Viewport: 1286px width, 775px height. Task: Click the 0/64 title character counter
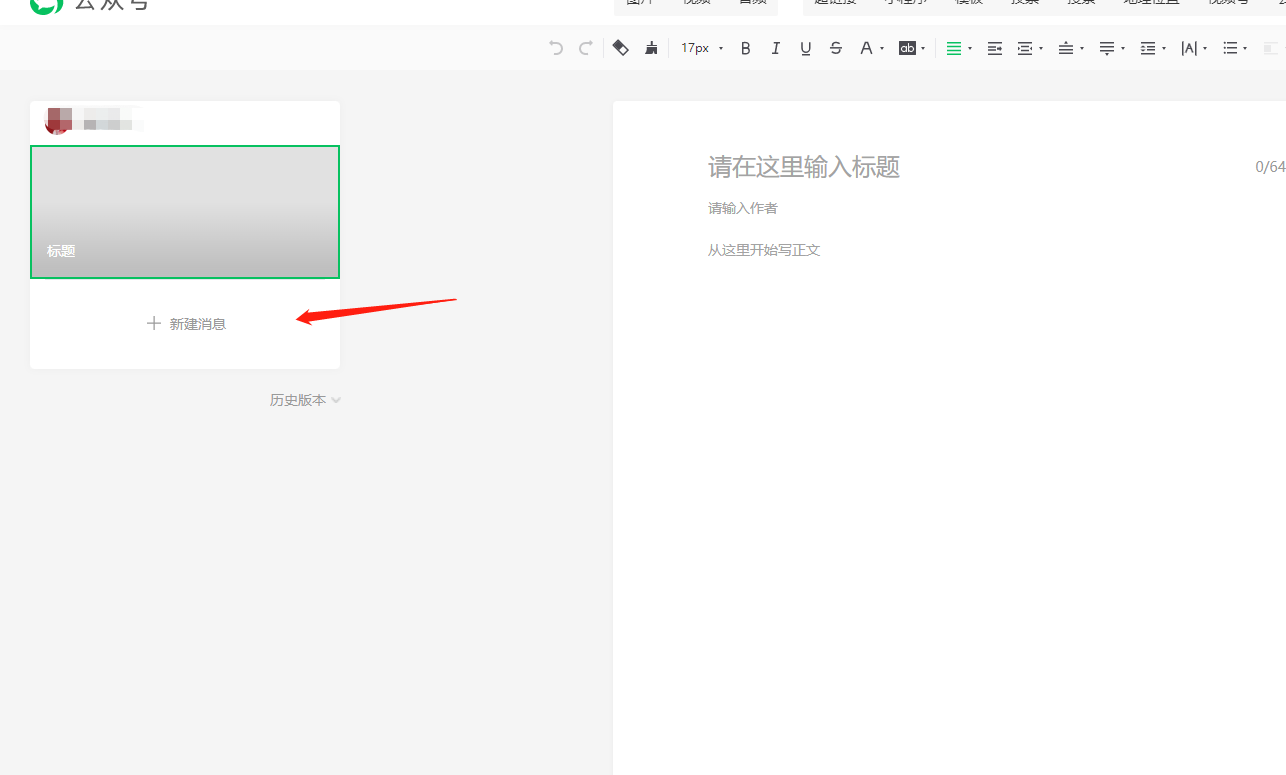(1270, 167)
